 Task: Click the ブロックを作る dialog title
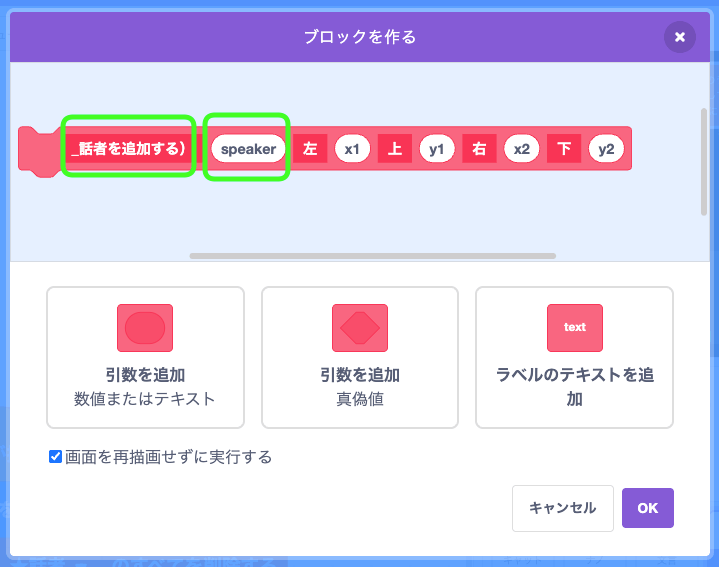tap(359, 37)
